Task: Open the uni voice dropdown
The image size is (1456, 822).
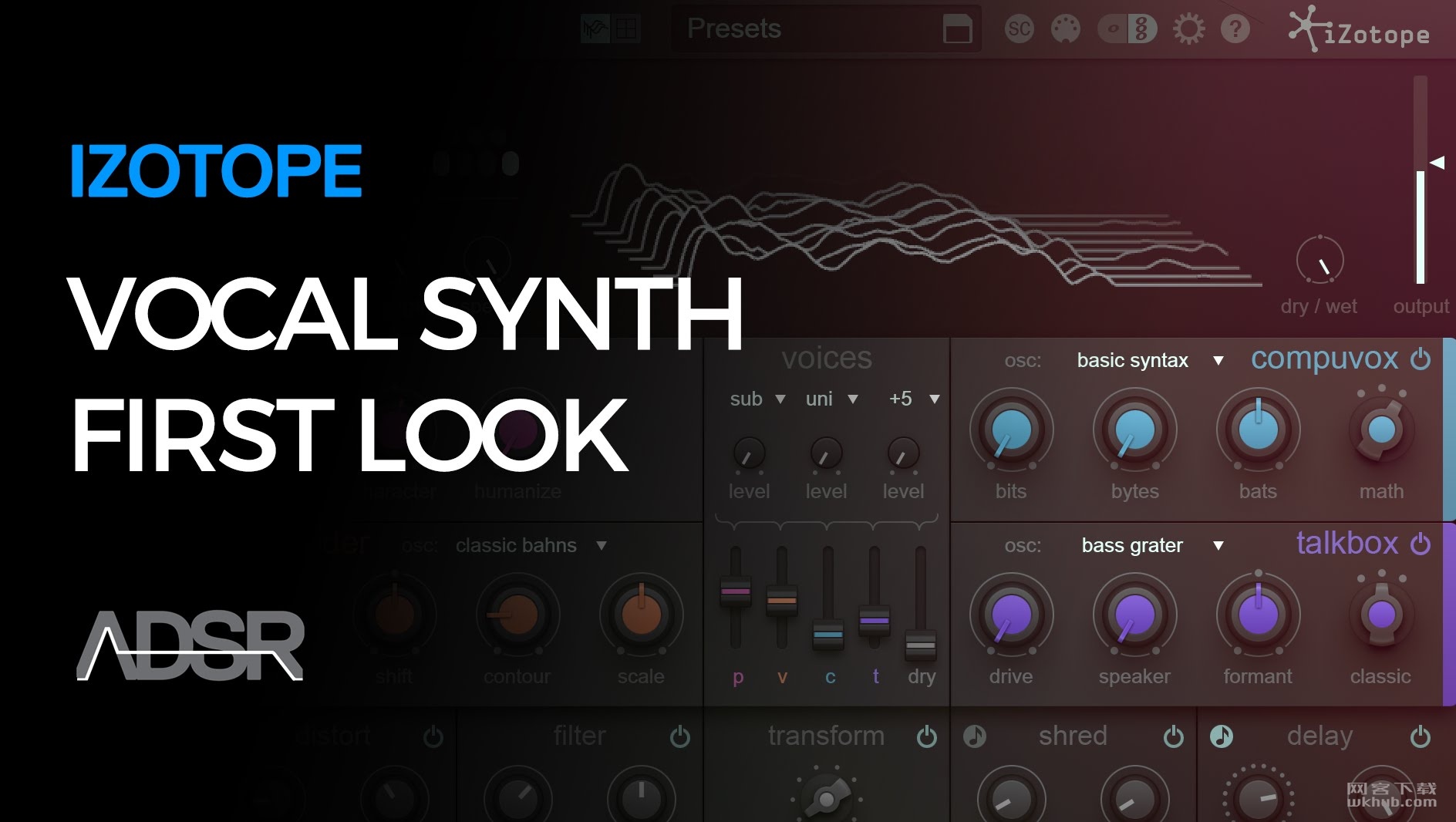Action: pyautogui.click(x=832, y=399)
